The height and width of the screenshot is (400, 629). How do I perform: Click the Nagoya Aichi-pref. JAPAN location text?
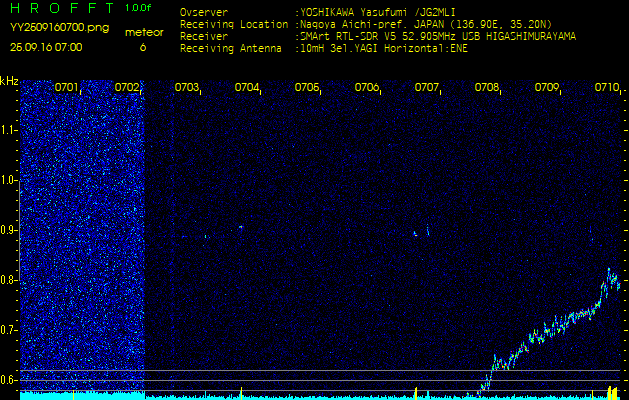point(426,24)
